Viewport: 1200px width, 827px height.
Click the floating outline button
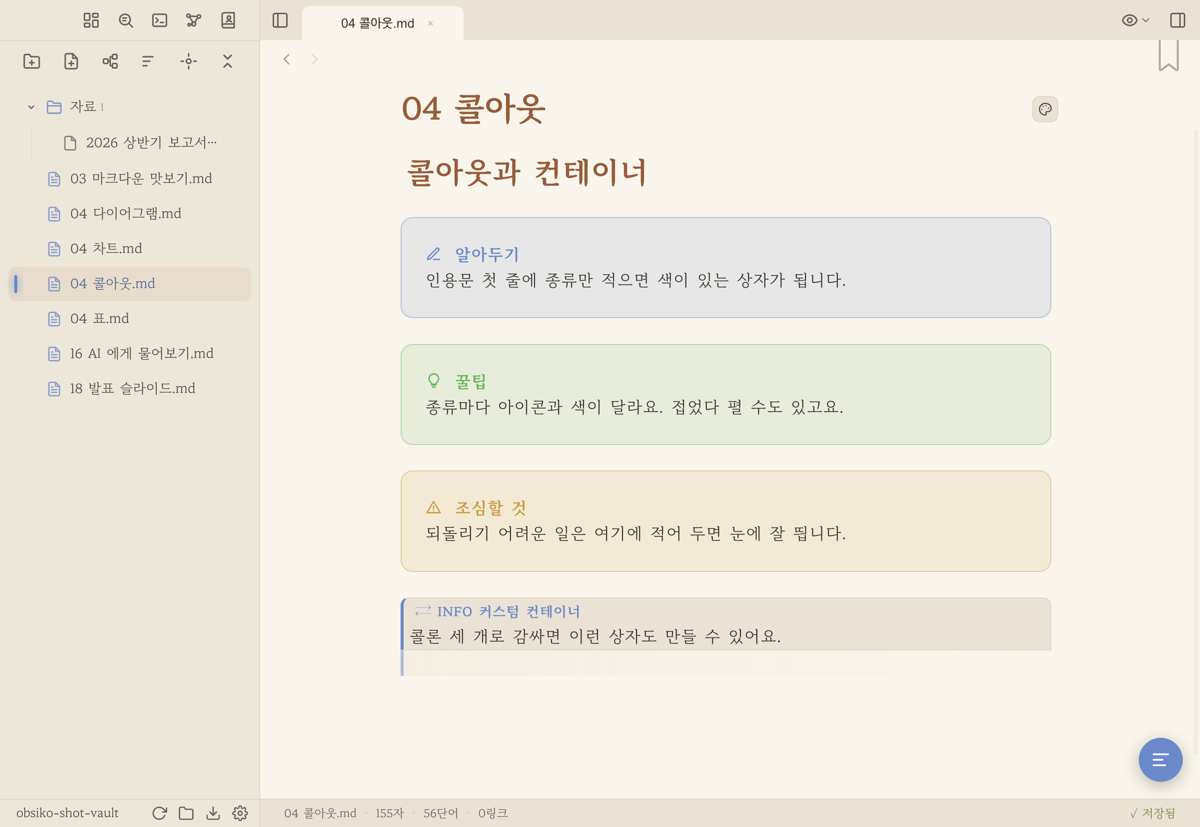click(1160, 760)
